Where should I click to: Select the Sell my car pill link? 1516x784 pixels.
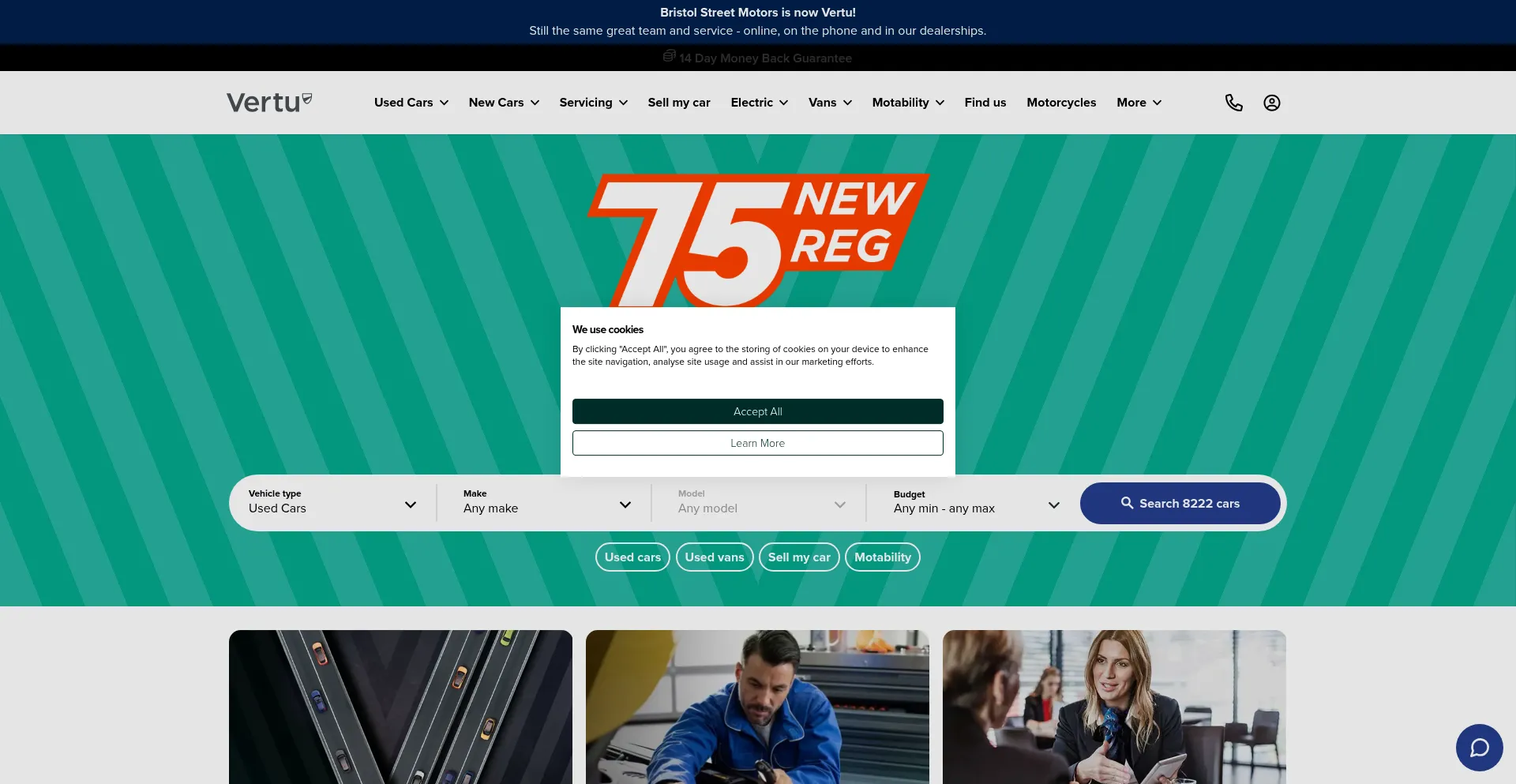tap(799, 557)
